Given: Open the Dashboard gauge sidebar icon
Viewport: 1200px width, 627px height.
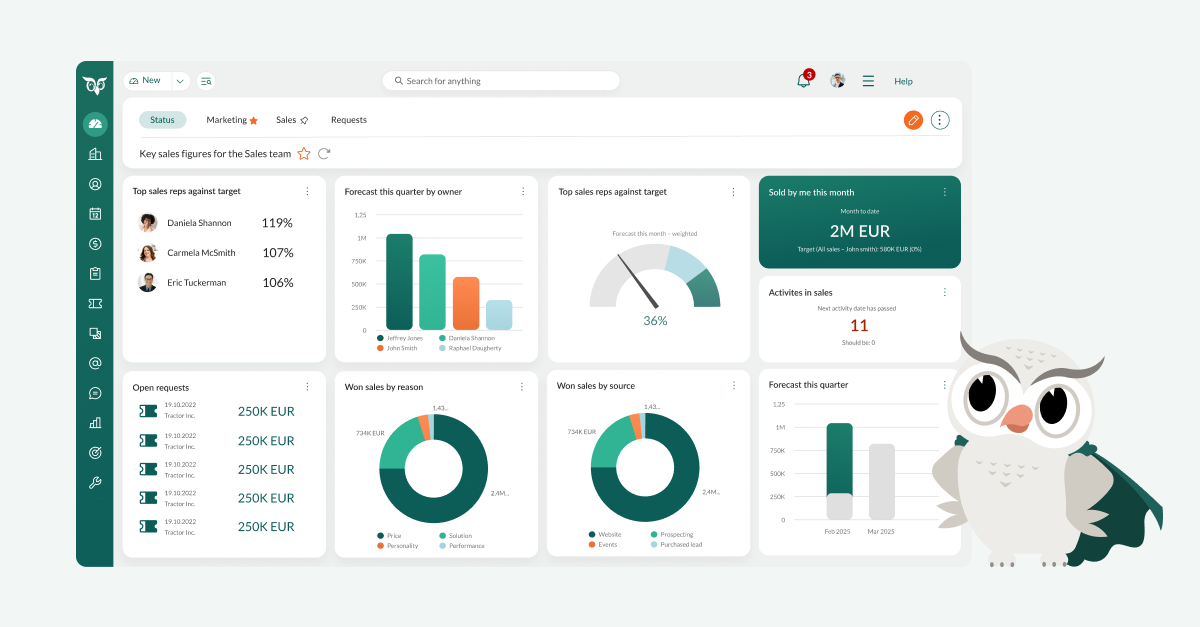Looking at the screenshot, I should (95, 124).
